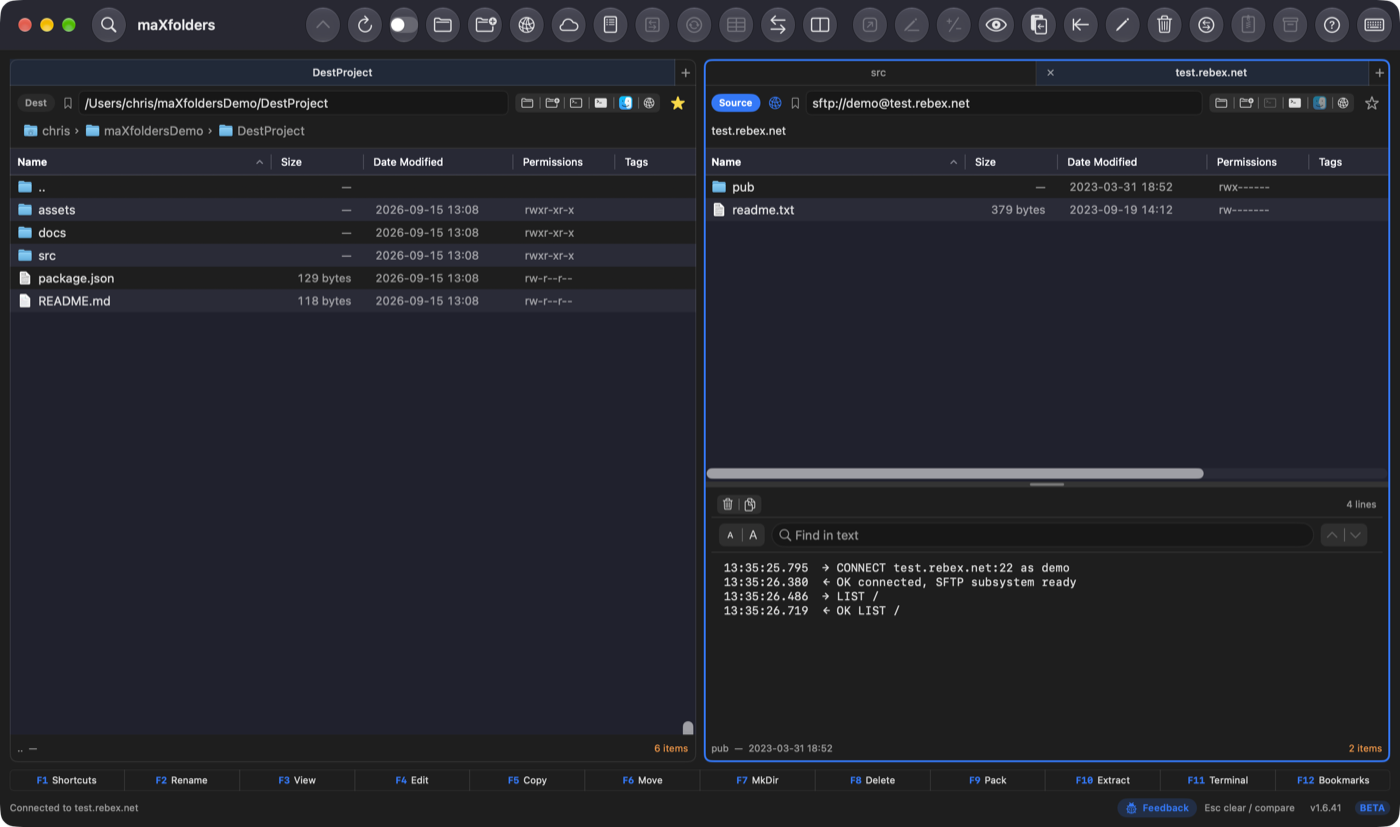Switch to the DestProject tab
The image size is (1400, 827).
click(343, 73)
